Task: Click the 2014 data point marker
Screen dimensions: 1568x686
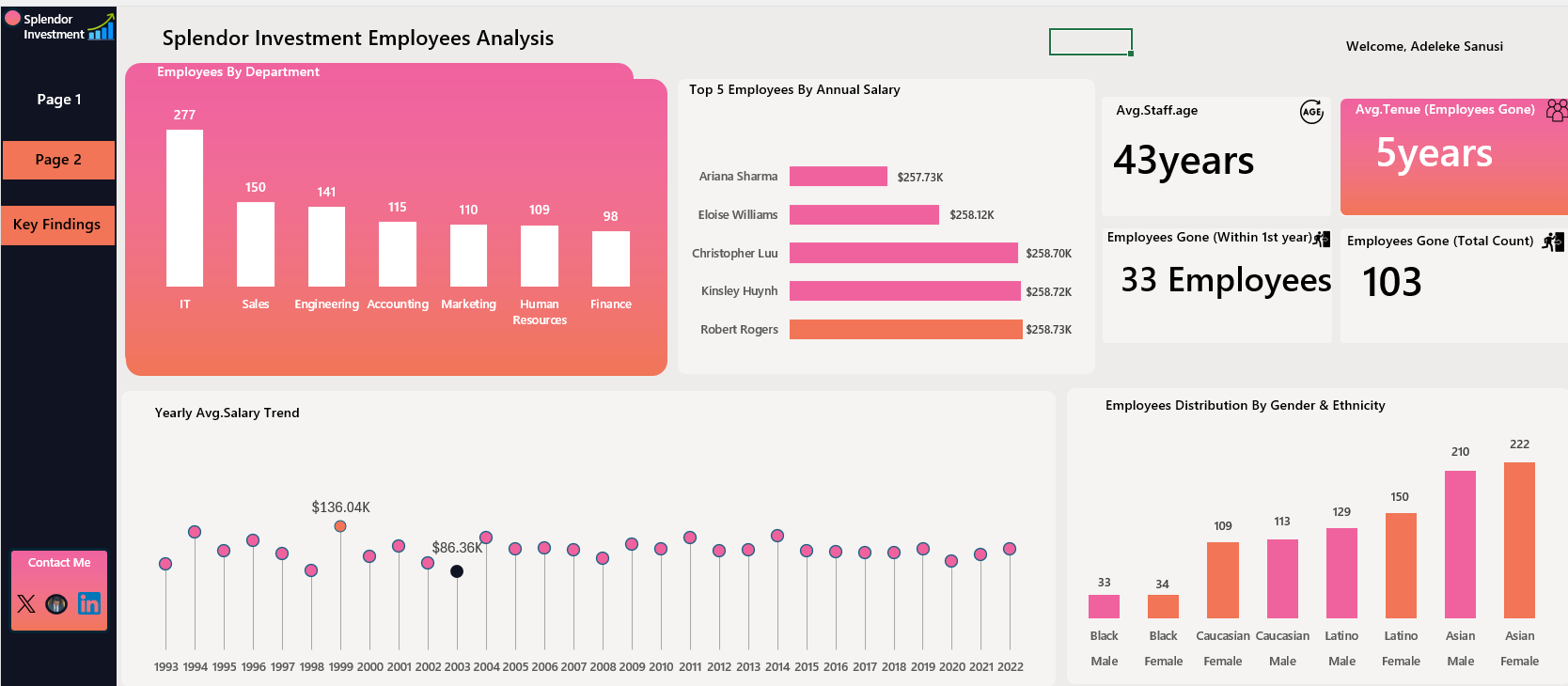Action: tap(777, 536)
